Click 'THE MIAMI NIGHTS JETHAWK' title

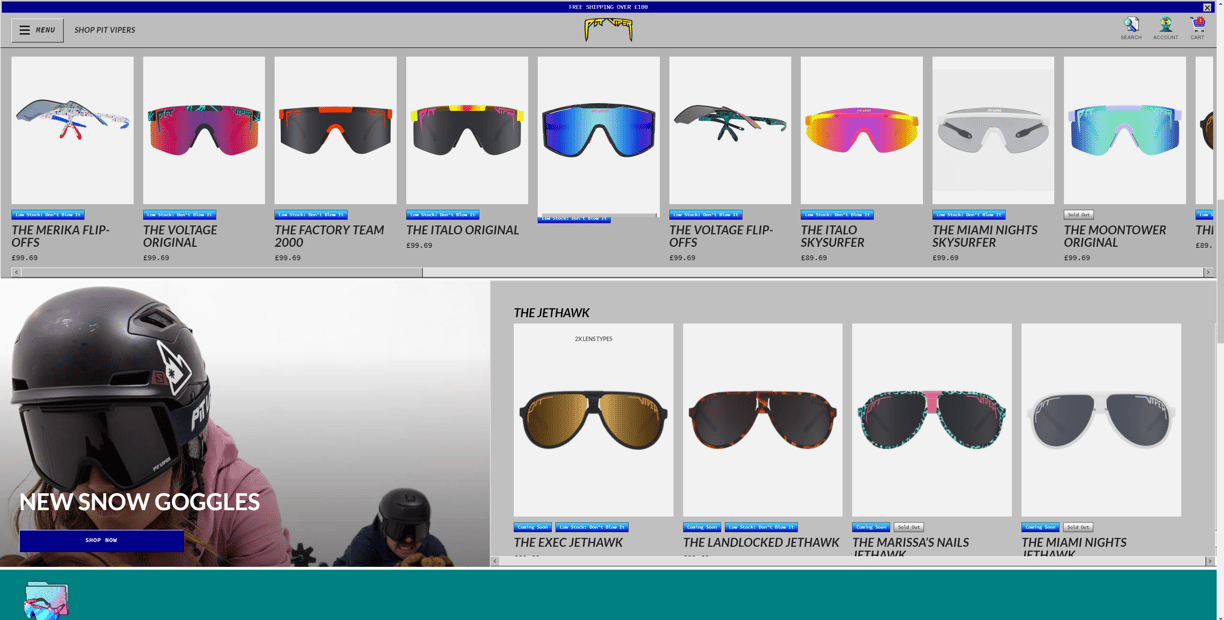(x=1074, y=547)
